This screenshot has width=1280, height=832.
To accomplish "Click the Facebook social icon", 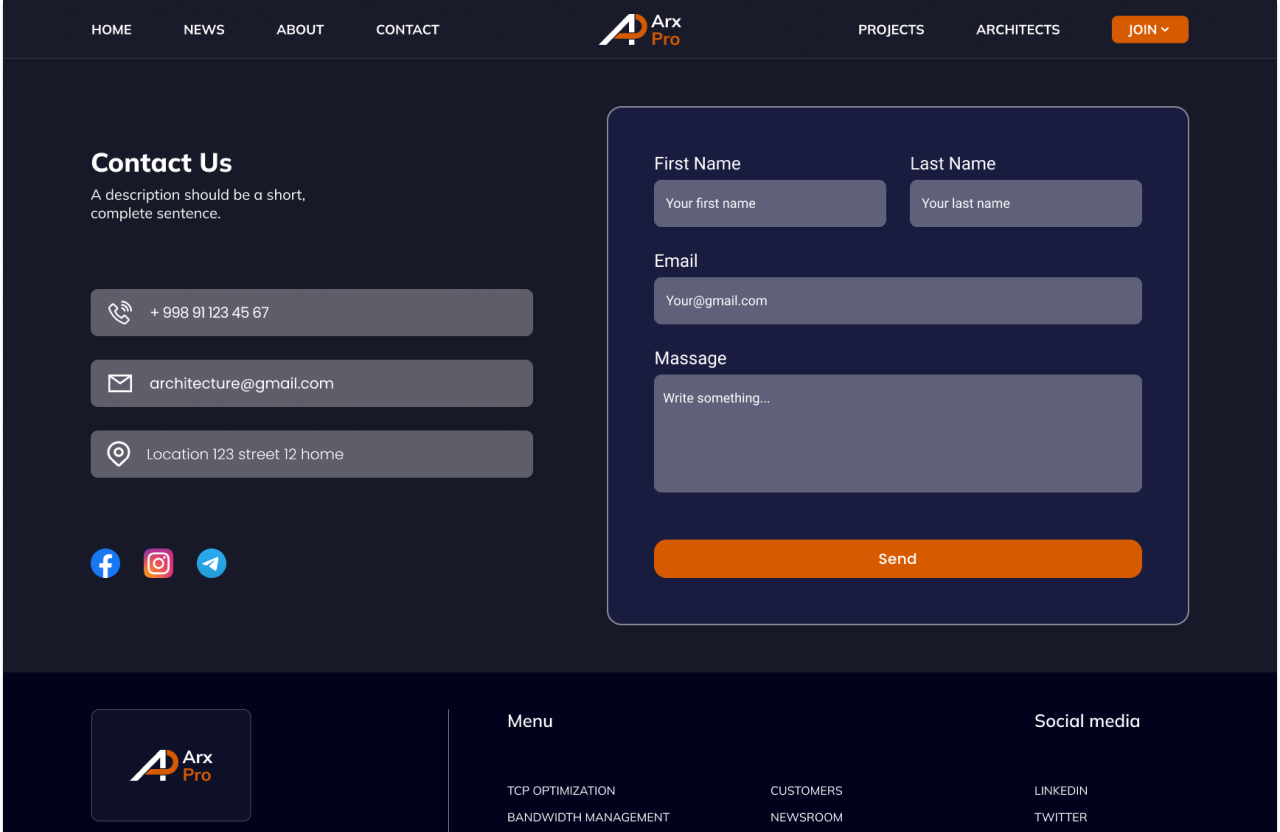I will click(105, 564).
